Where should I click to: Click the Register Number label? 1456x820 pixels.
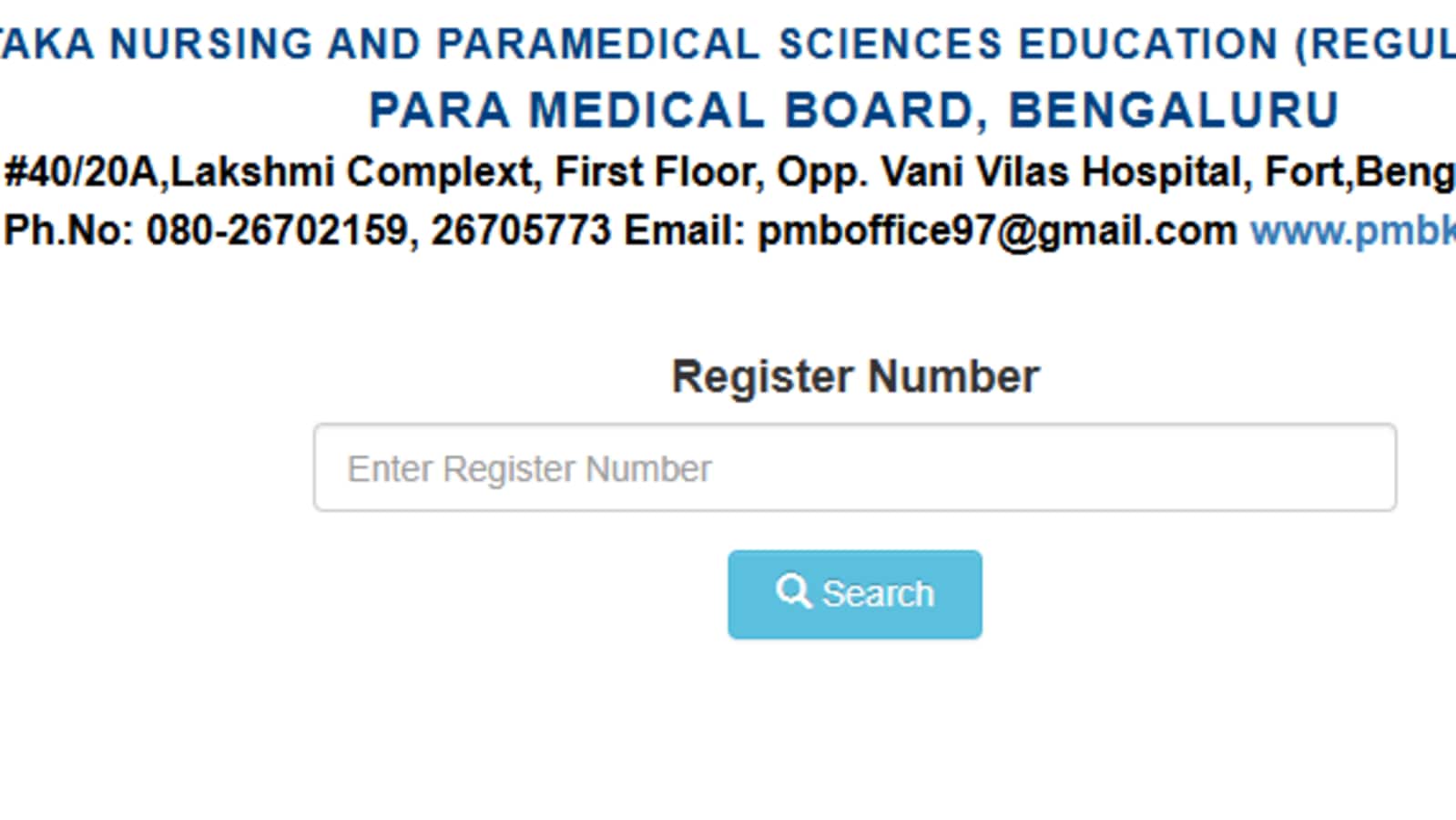pos(855,376)
